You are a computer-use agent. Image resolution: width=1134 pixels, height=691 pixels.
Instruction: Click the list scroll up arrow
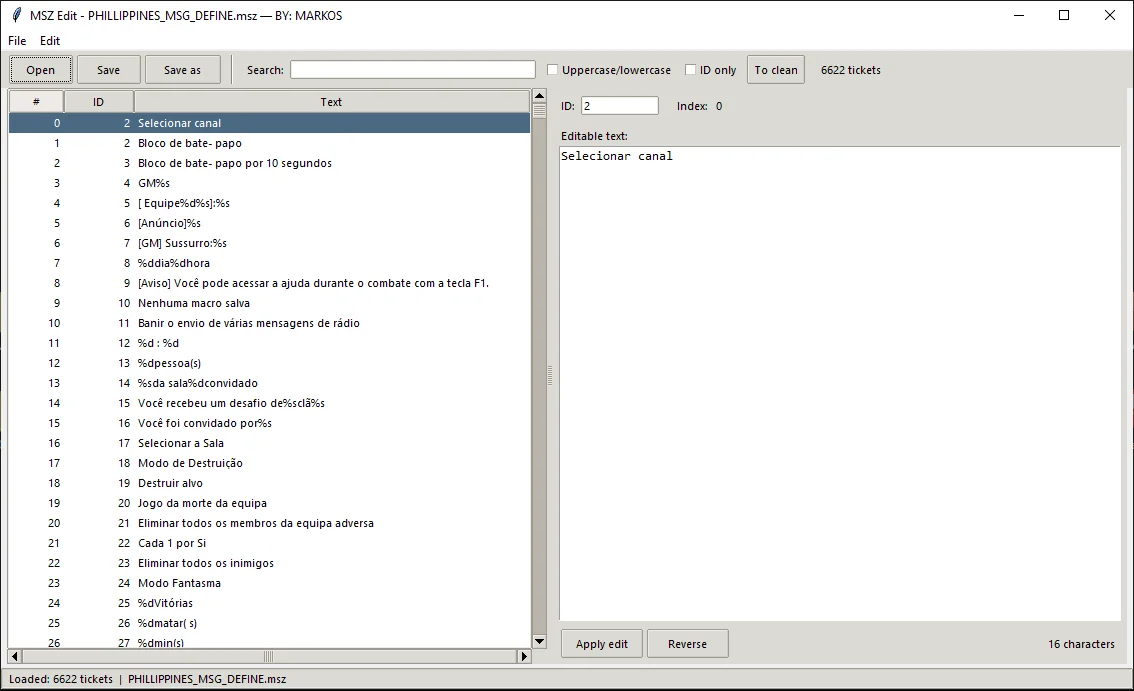pos(540,96)
